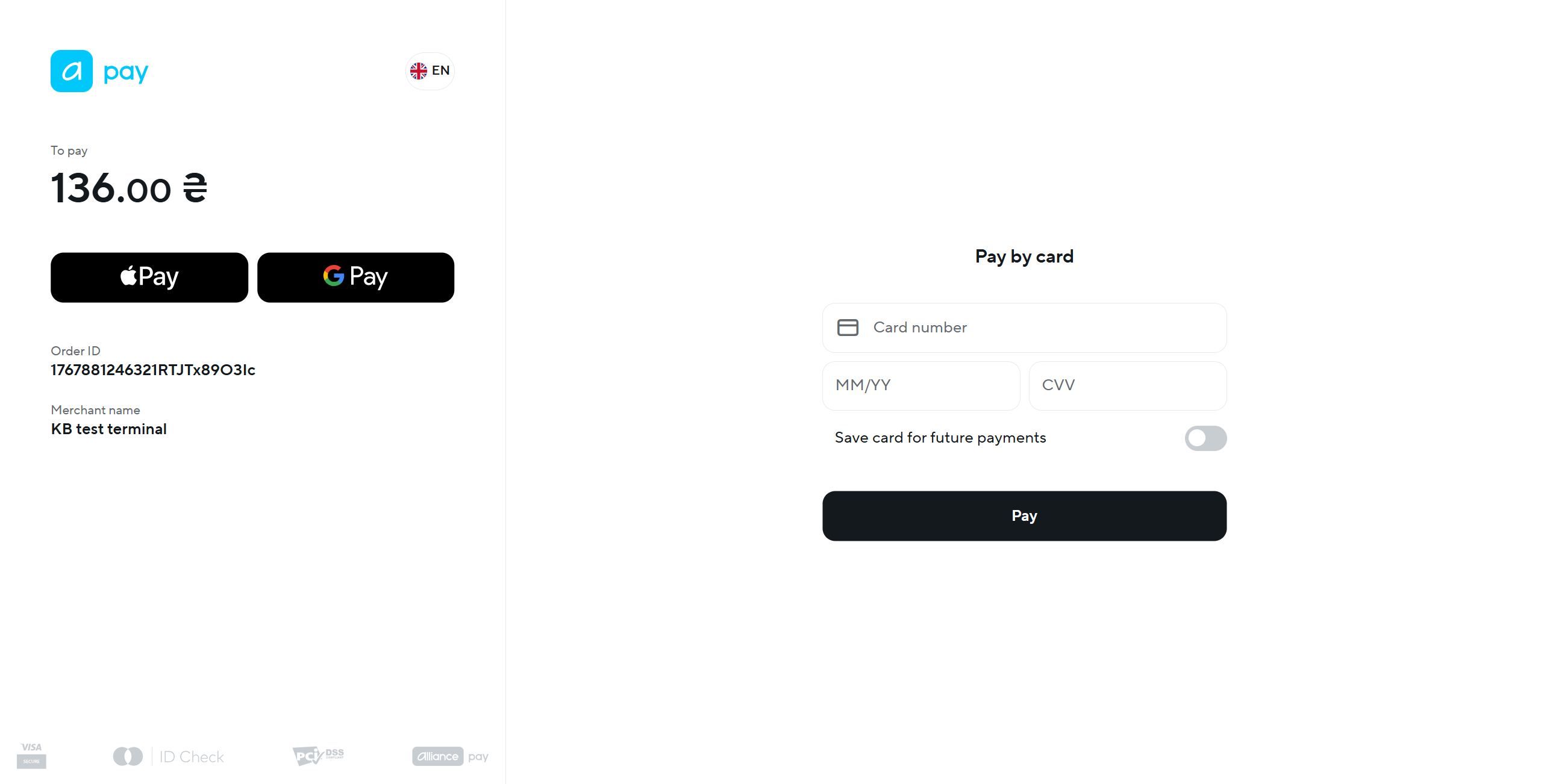The image size is (1541, 784).
Task: Click the grey Alliance pay footer logo
Action: click(x=450, y=756)
